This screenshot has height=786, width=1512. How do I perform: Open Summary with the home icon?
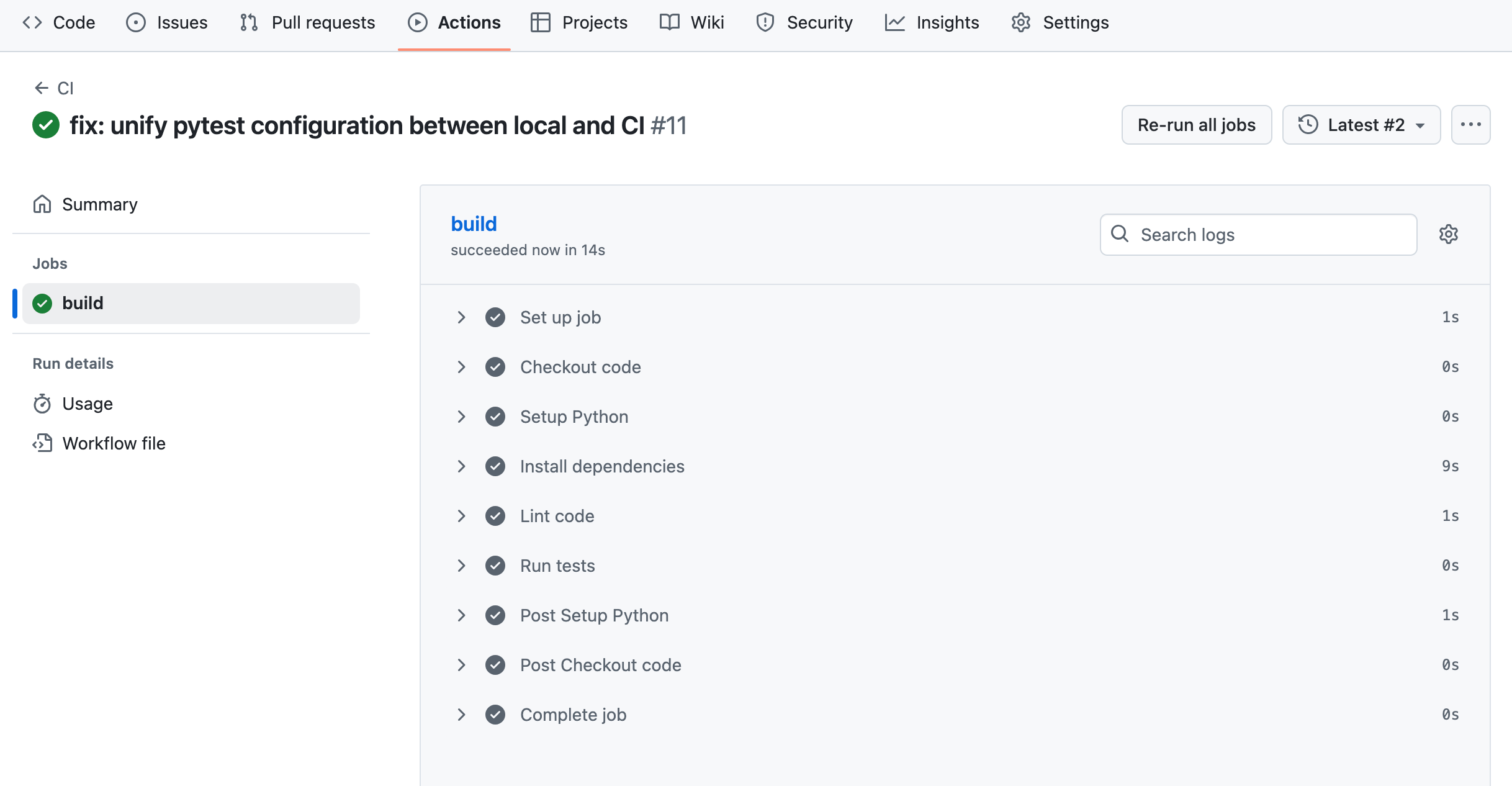tap(85, 204)
